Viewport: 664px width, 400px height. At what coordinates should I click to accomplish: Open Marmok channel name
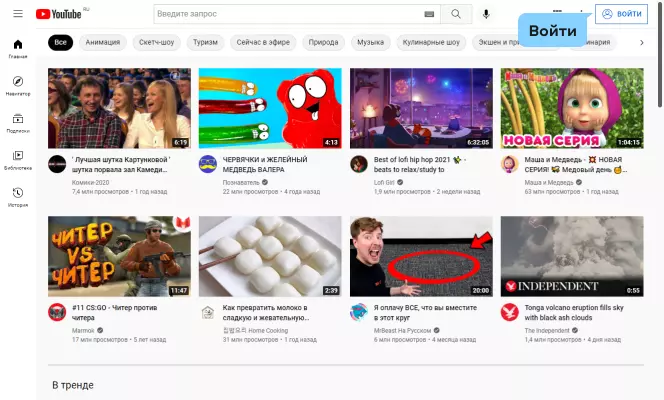83,331
